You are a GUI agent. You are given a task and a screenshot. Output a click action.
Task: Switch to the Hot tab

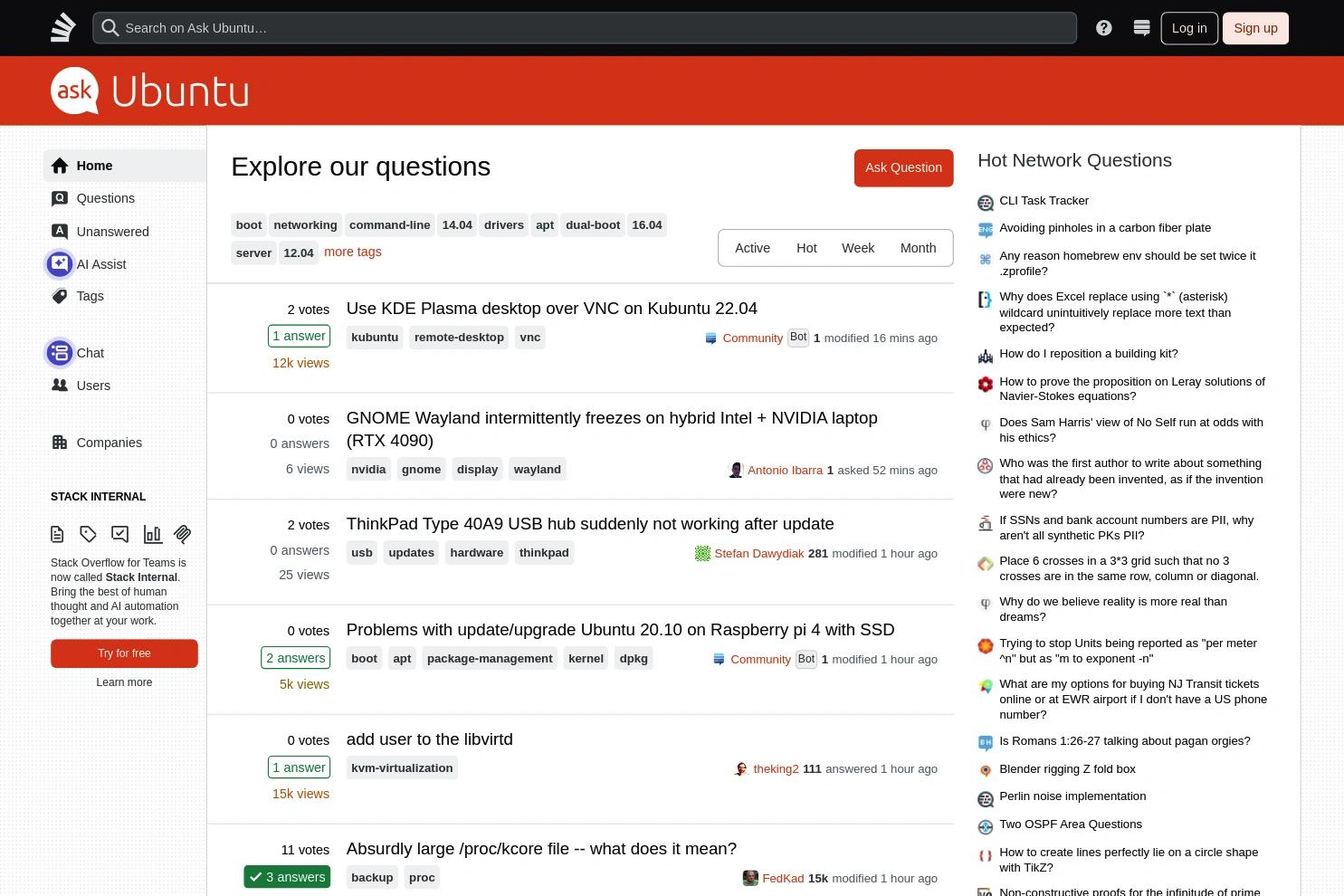tap(806, 248)
